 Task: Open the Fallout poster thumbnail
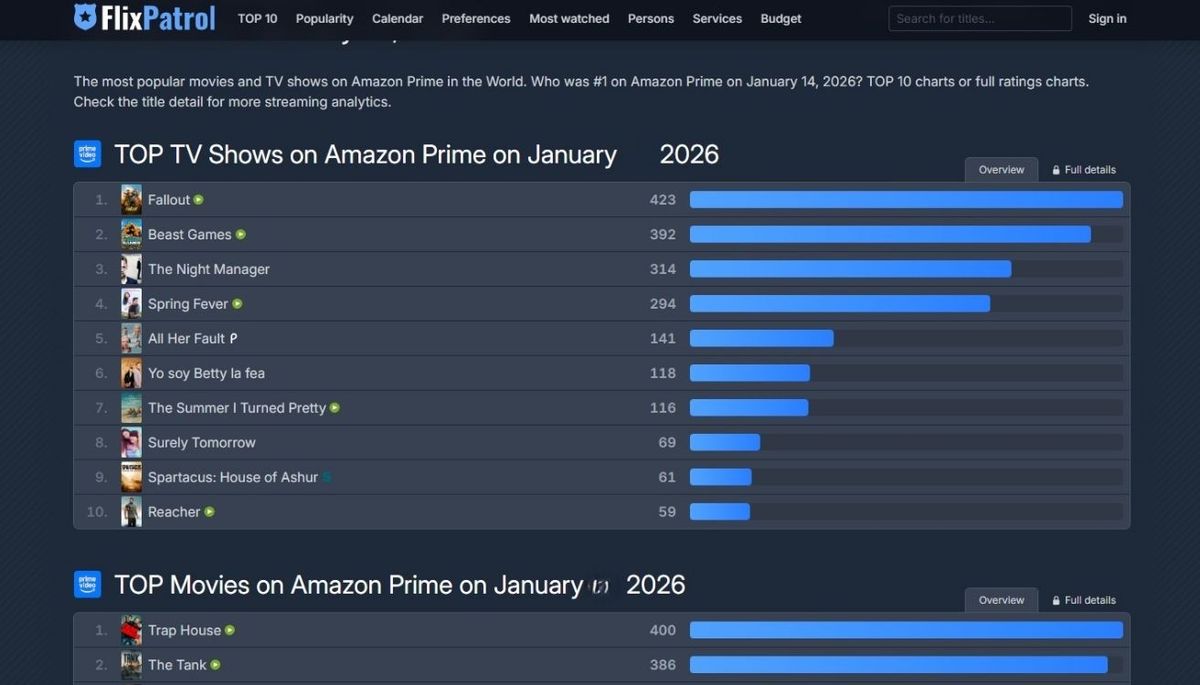[131, 200]
